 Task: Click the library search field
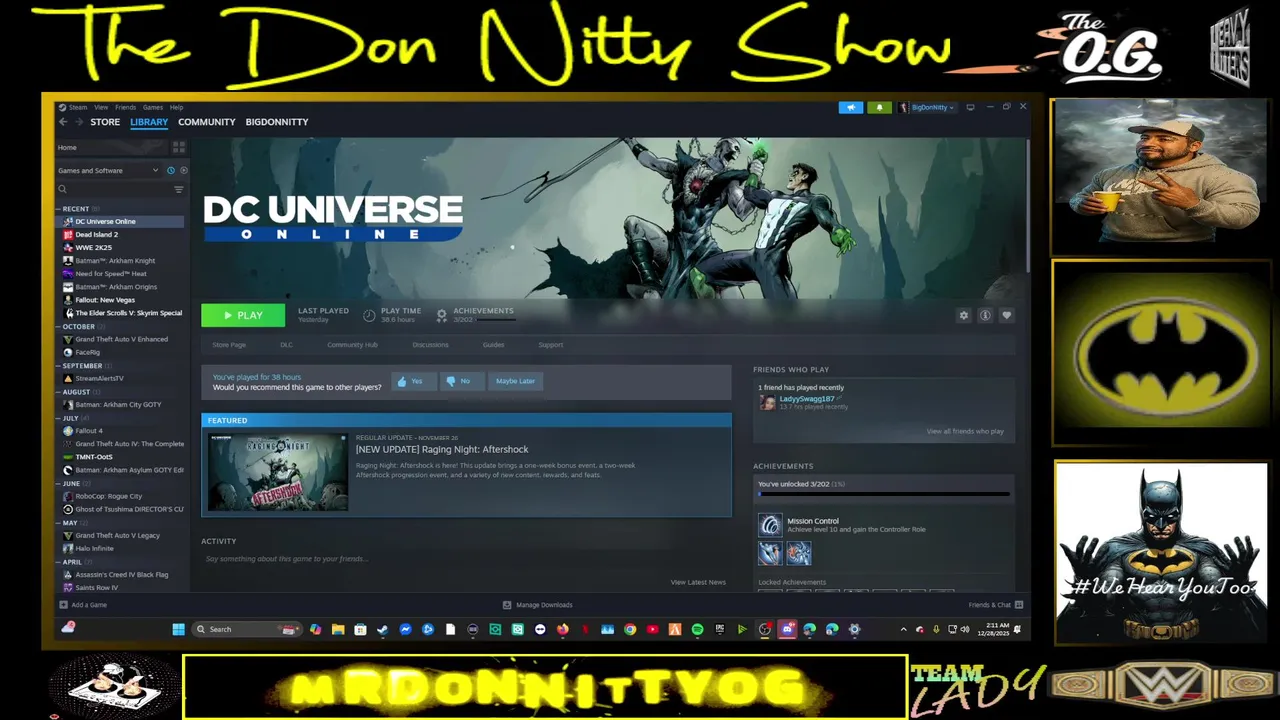click(113, 189)
